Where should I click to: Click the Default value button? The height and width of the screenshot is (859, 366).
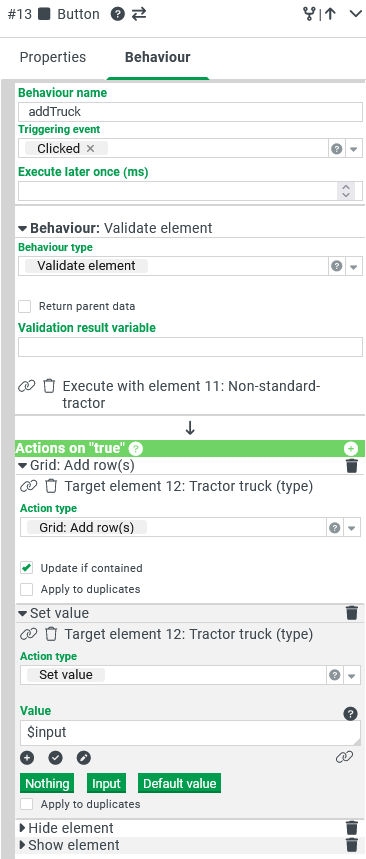click(179, 783)
